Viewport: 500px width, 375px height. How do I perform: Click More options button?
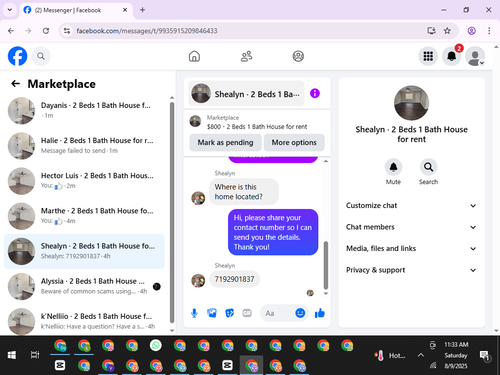tap(294, 142)
